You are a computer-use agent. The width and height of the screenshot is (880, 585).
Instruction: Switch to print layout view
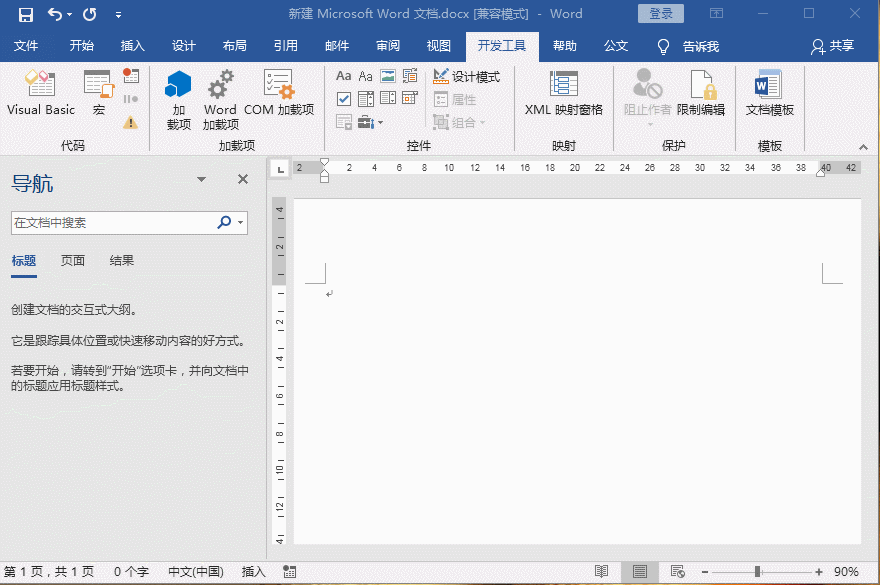point(639,572)
